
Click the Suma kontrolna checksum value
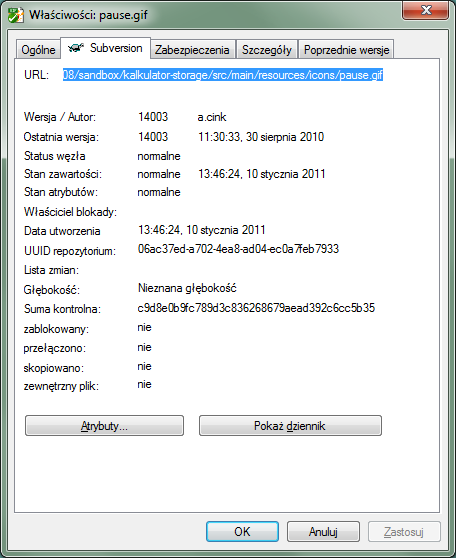pos(256,307)
